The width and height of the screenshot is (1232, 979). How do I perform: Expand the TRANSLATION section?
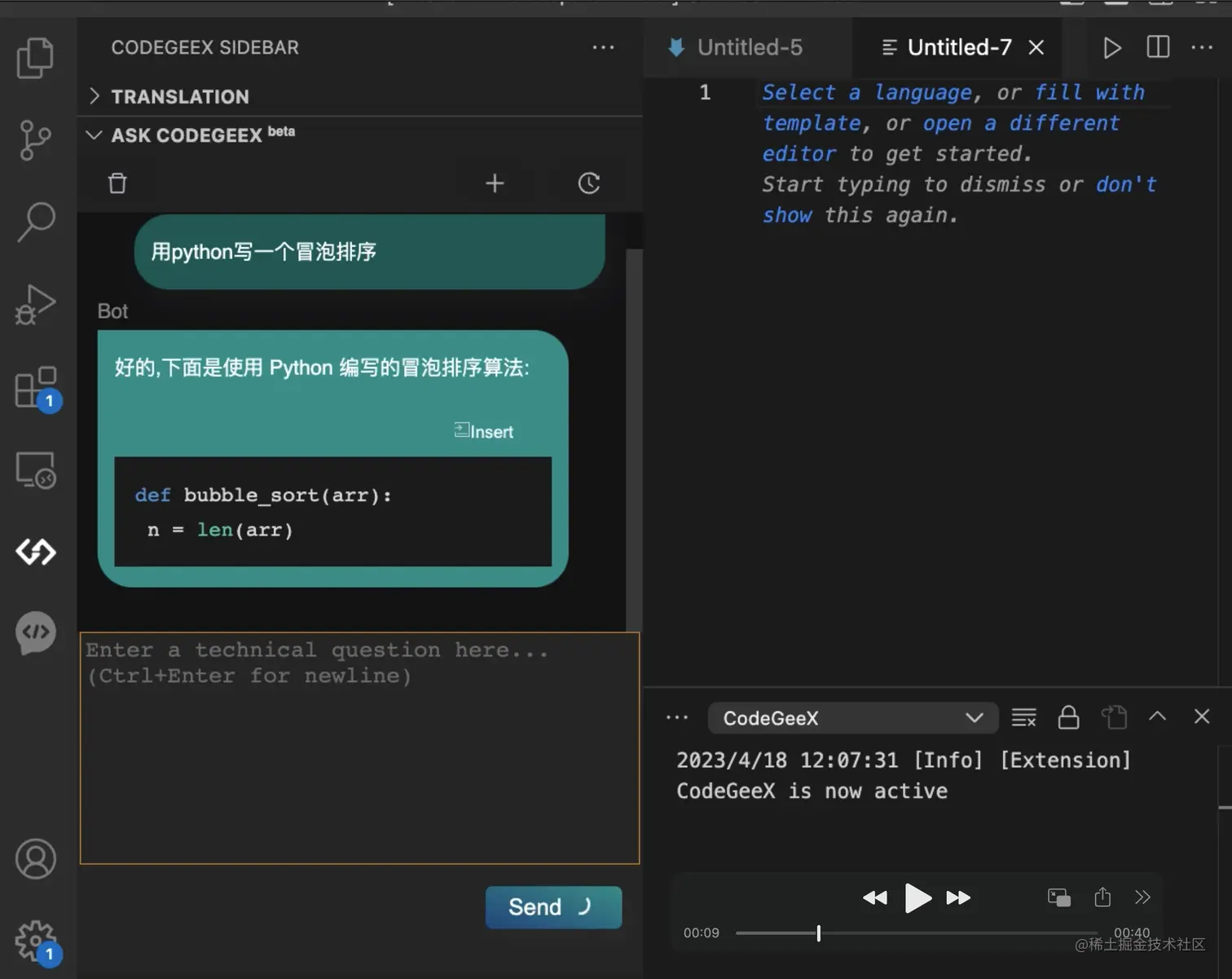point(95,95)
